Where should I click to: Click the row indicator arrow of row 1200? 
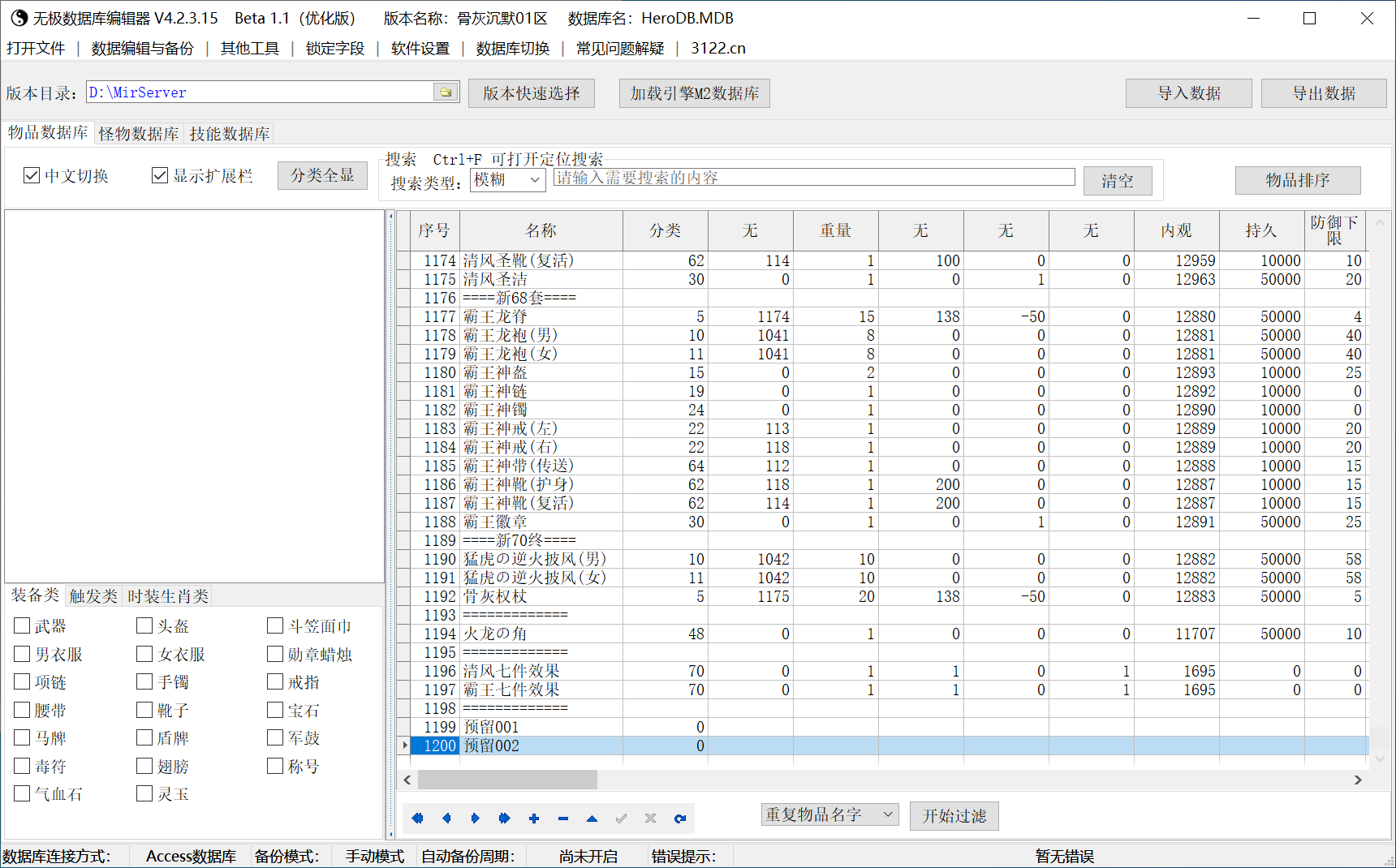(404, 746)
